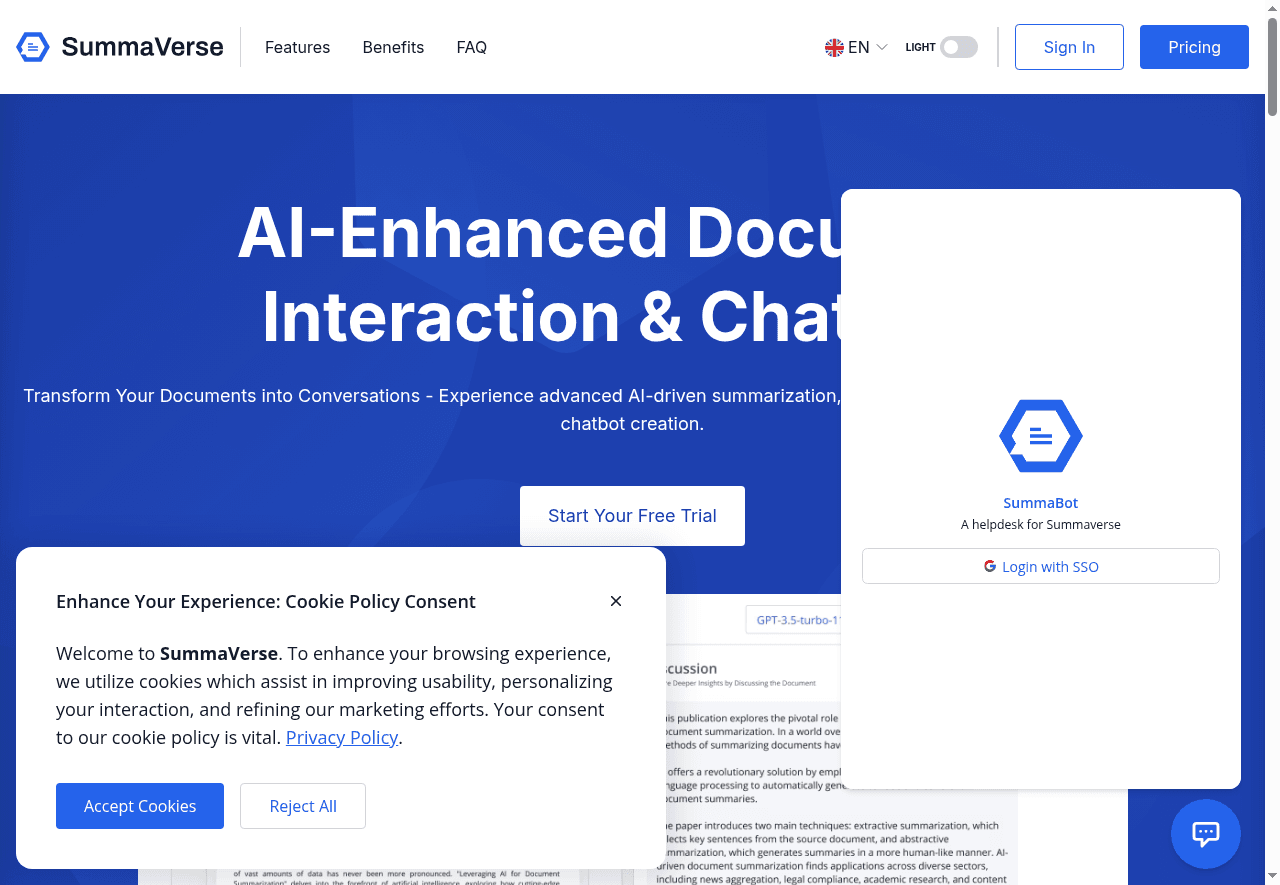The height and width of the screenshot is (885, 1280).
Task: Select the FAQ nav item
Action: point(471,47)
